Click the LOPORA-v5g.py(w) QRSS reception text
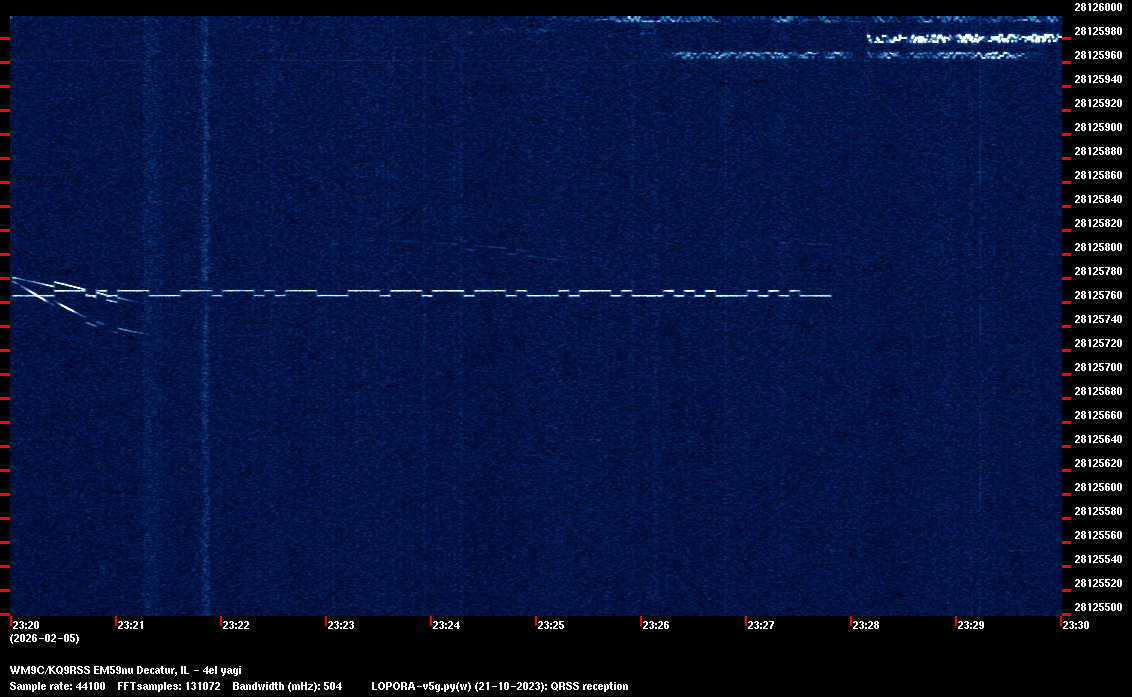Image resolution: width=1132 pixels, height=697 pixels. pyautogui.click(x=499, y=687)
